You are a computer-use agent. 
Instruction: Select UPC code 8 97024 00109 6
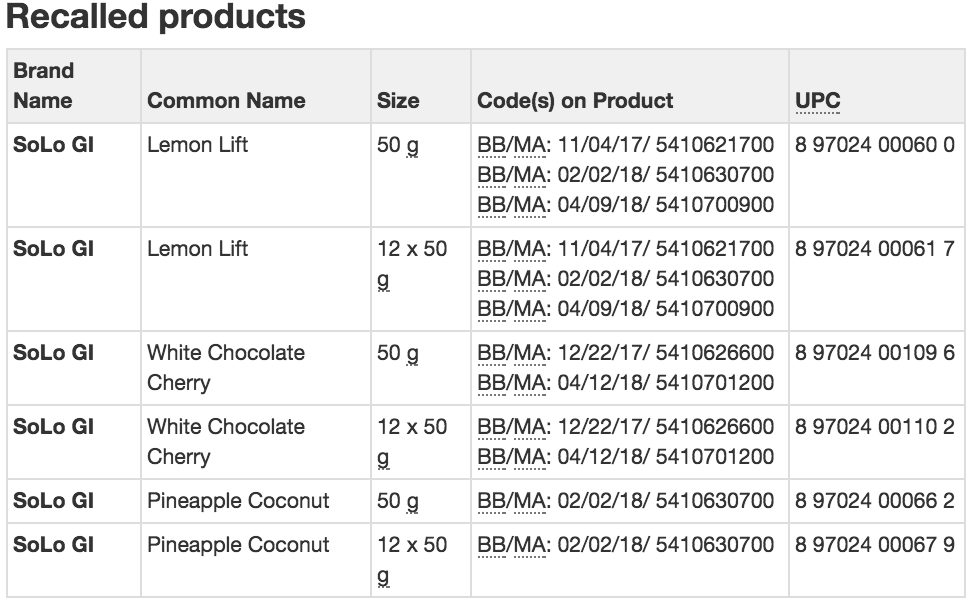tap(875, 352)
